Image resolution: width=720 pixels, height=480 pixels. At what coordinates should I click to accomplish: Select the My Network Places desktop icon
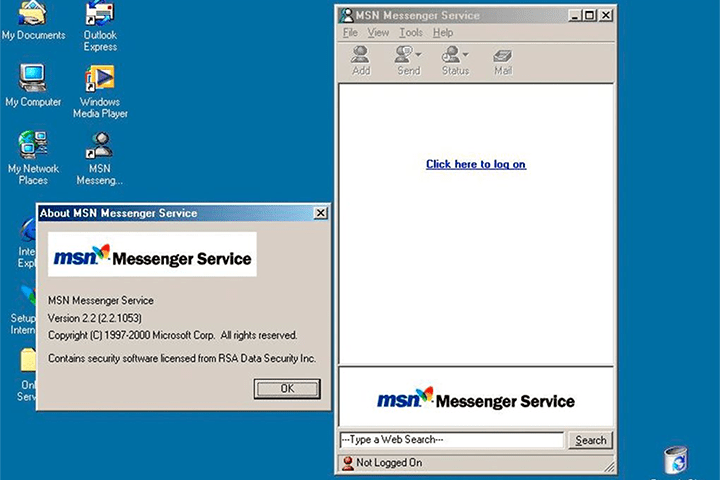pos(33,158)
